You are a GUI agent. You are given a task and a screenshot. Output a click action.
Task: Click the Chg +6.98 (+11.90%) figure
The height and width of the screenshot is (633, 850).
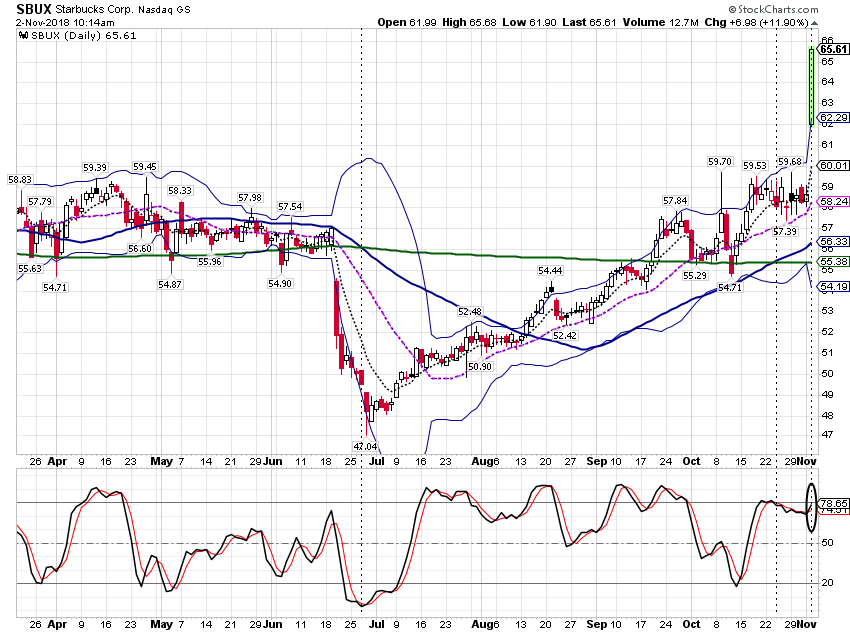pyautogui.click(x=756, y=22)
